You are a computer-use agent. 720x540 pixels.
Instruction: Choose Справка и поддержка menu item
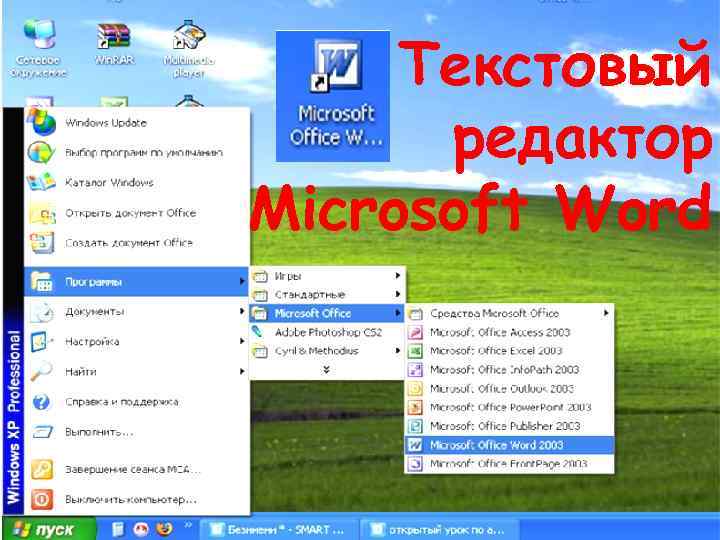(137, 402)
